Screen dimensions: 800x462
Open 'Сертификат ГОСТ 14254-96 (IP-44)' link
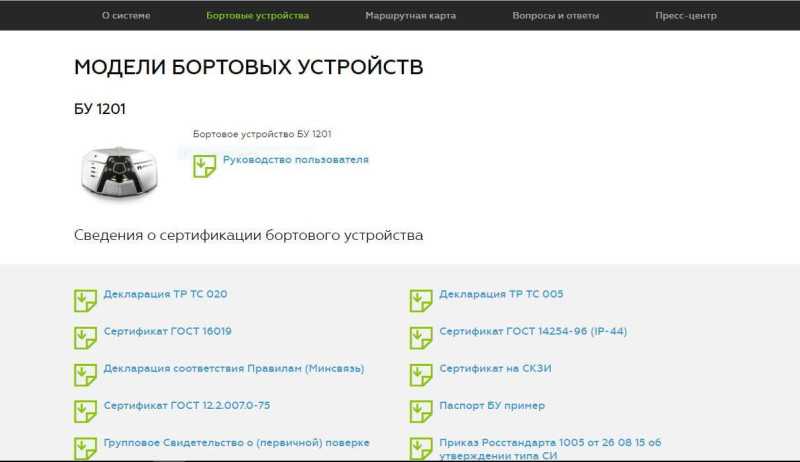click(x=533, y=331)
